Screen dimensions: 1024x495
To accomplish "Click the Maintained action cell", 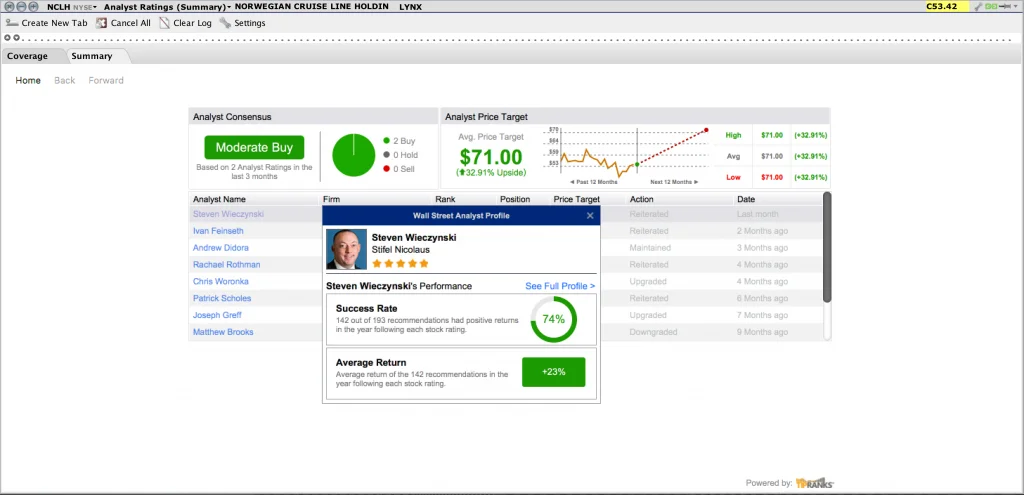I will click(x=650, y=248).
